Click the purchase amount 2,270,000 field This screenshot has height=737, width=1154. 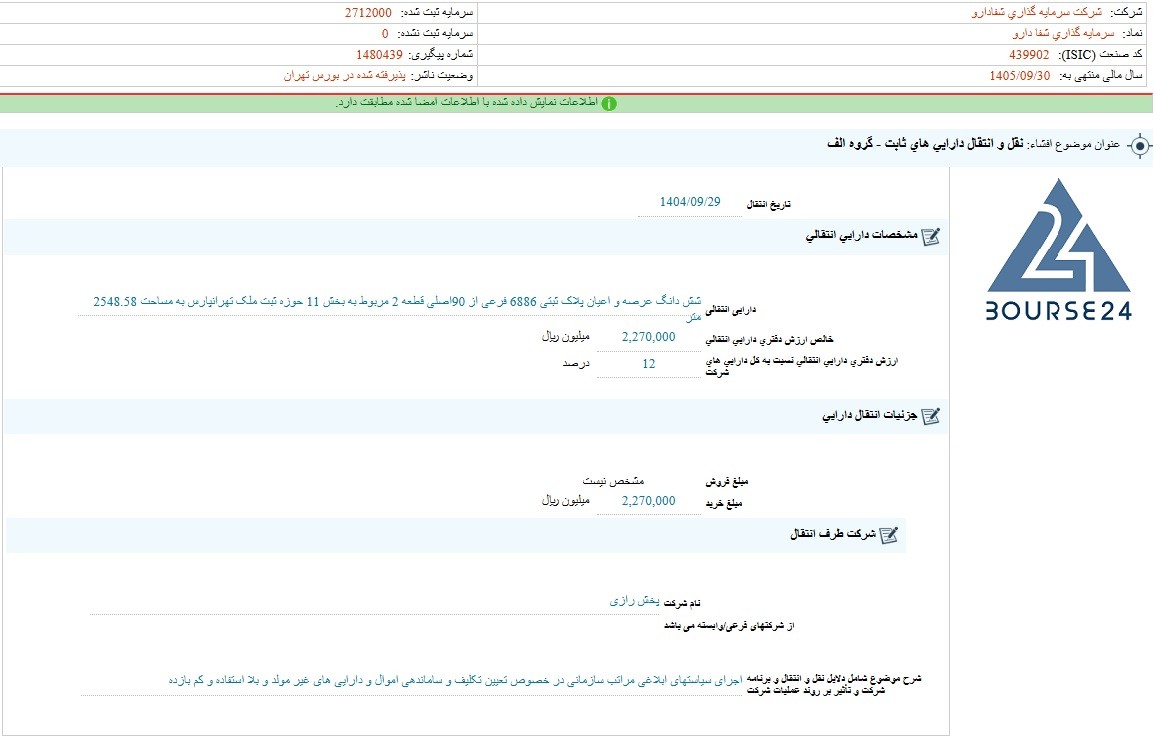point(648,501)
